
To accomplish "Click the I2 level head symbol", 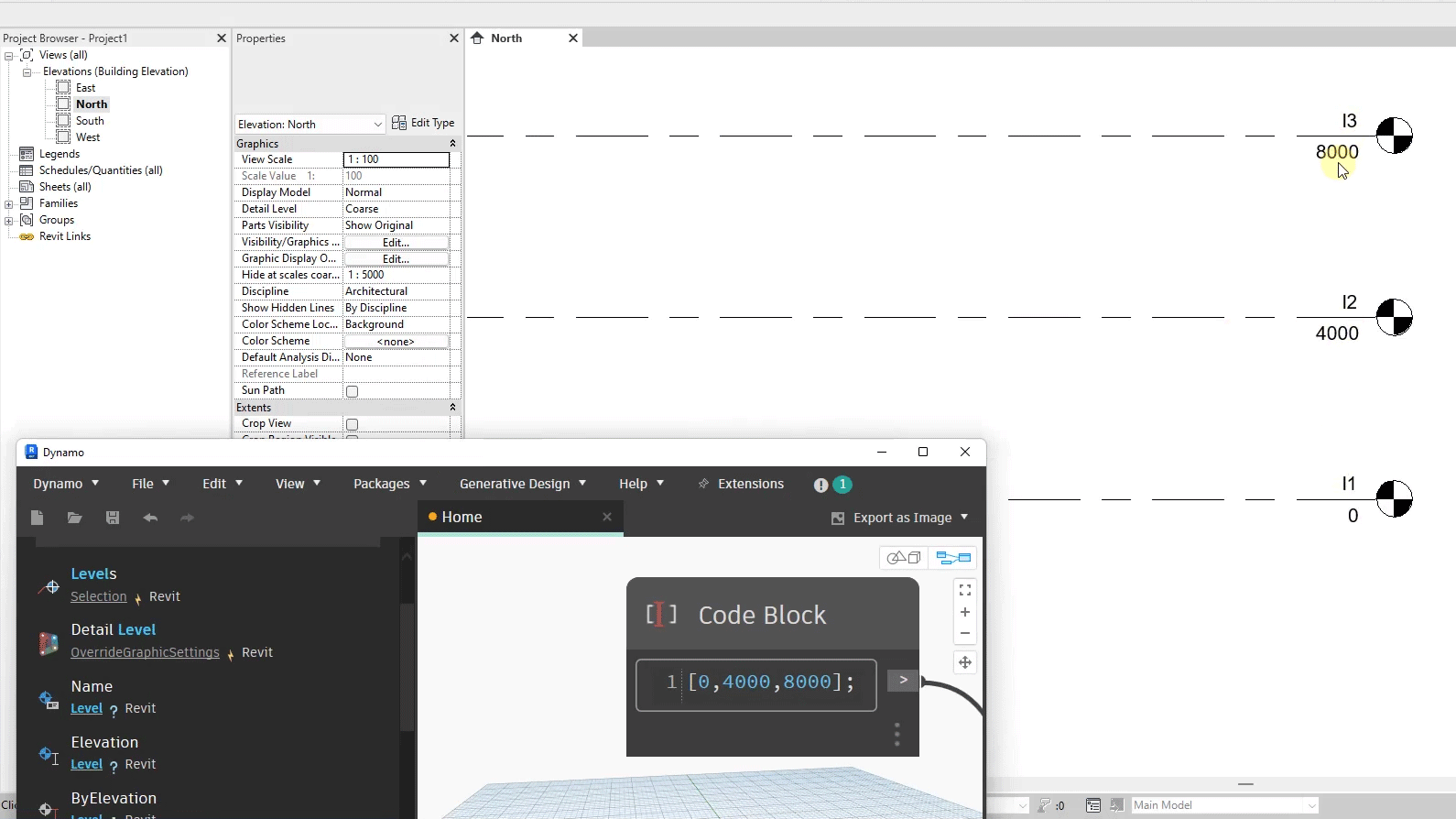I will (1395, 317).
